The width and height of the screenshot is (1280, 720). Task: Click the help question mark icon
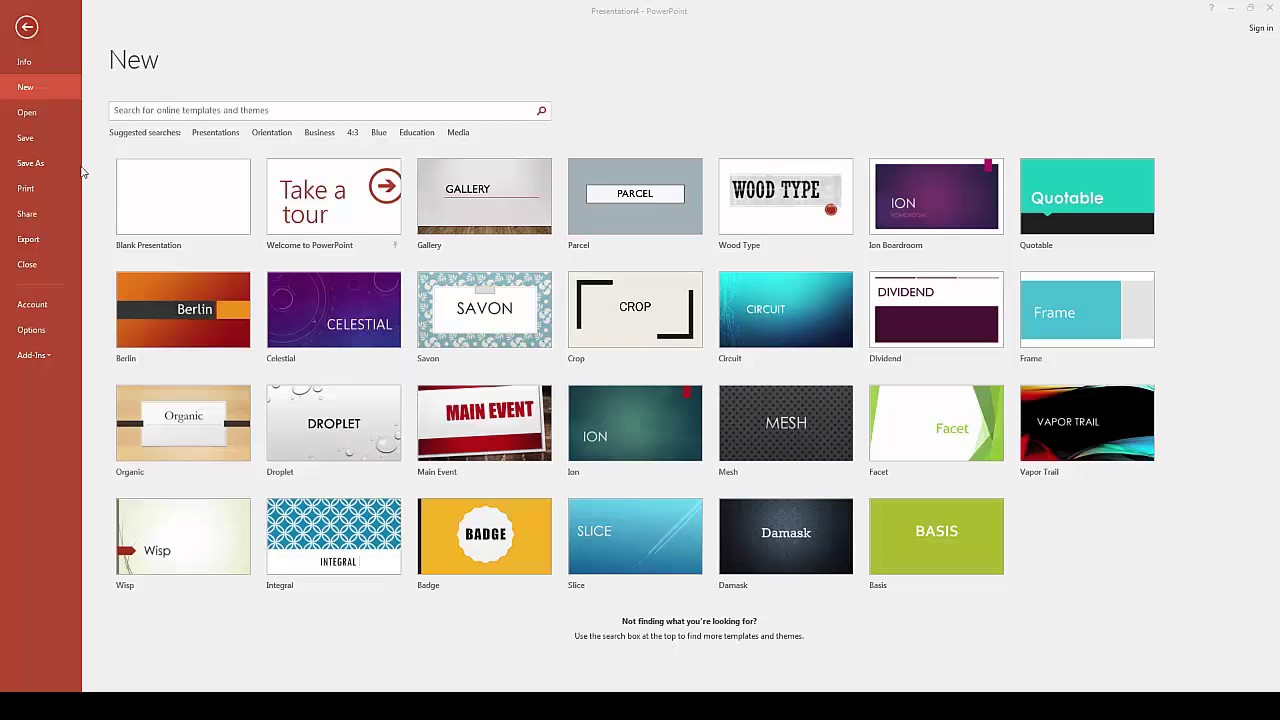tap(1211, 8)
